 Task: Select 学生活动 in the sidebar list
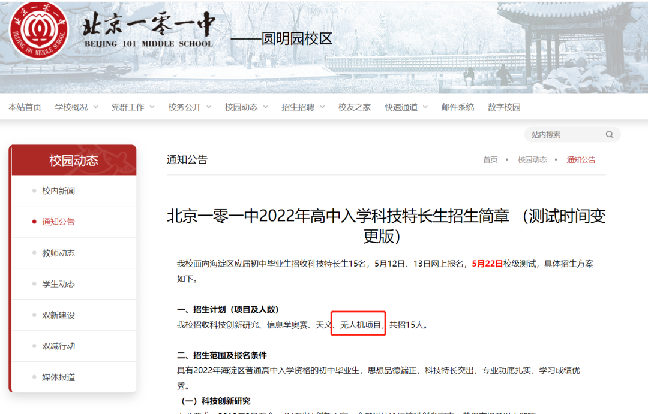coord(58,283)
